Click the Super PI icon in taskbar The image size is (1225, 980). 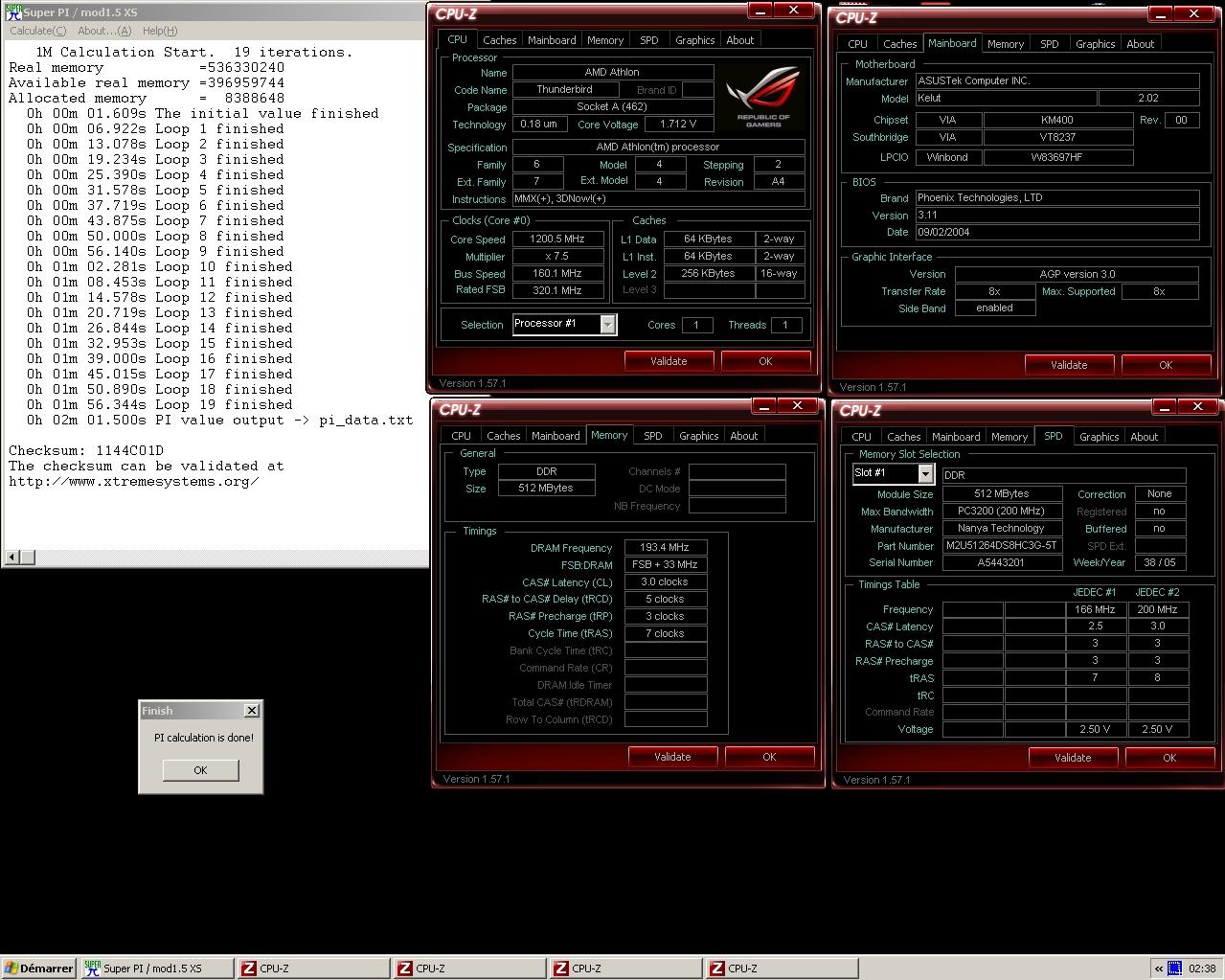coord(92,969)
